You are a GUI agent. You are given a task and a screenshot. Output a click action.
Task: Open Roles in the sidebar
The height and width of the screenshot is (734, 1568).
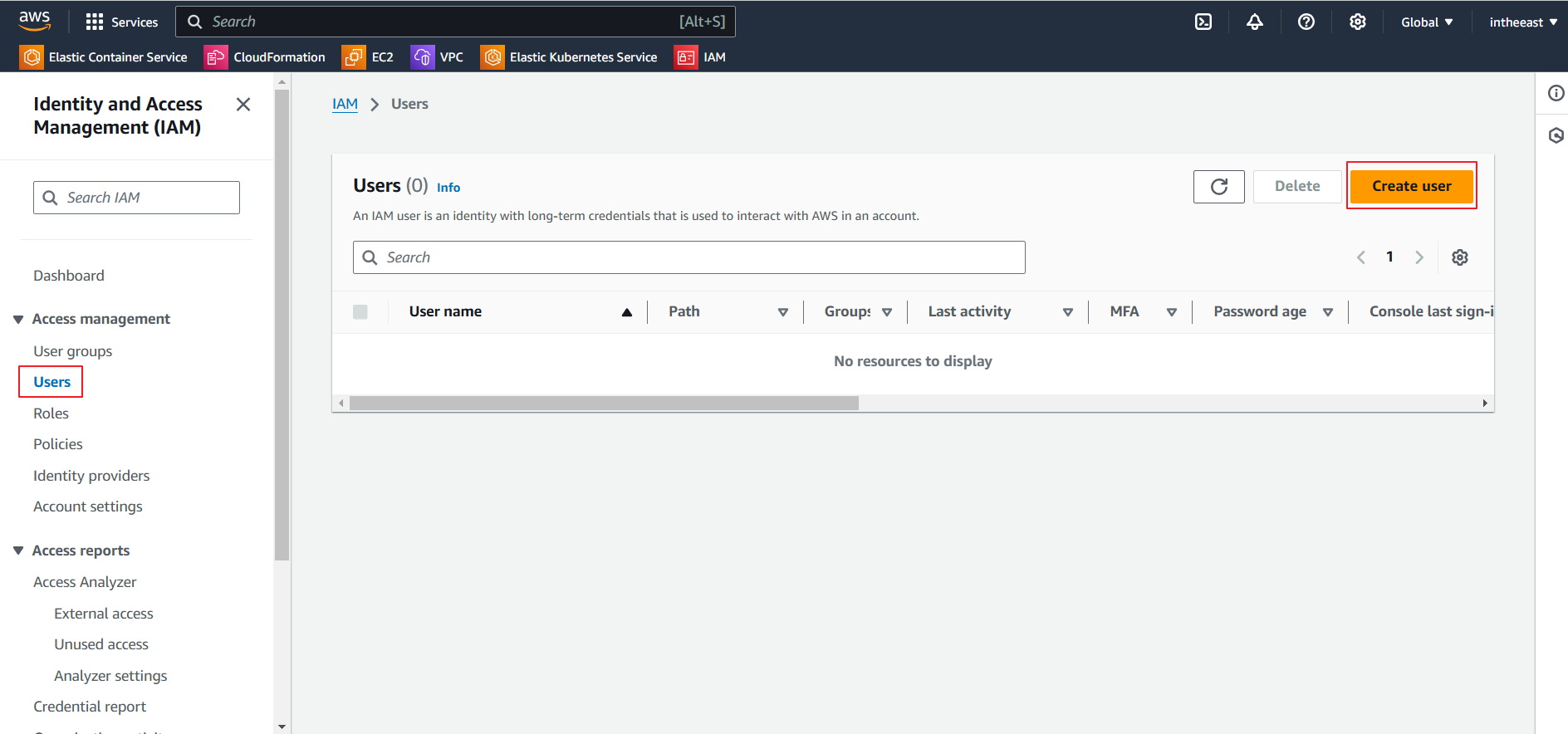pyautogui.click(x=51, y=413)
